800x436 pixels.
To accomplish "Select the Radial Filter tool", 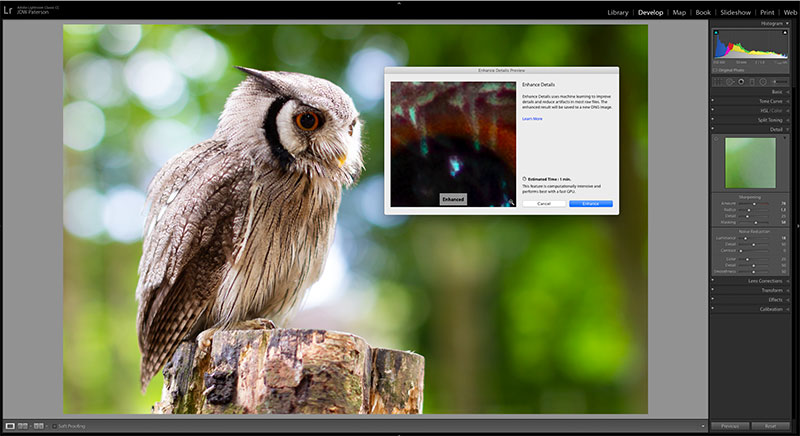I will click(763, 82).
